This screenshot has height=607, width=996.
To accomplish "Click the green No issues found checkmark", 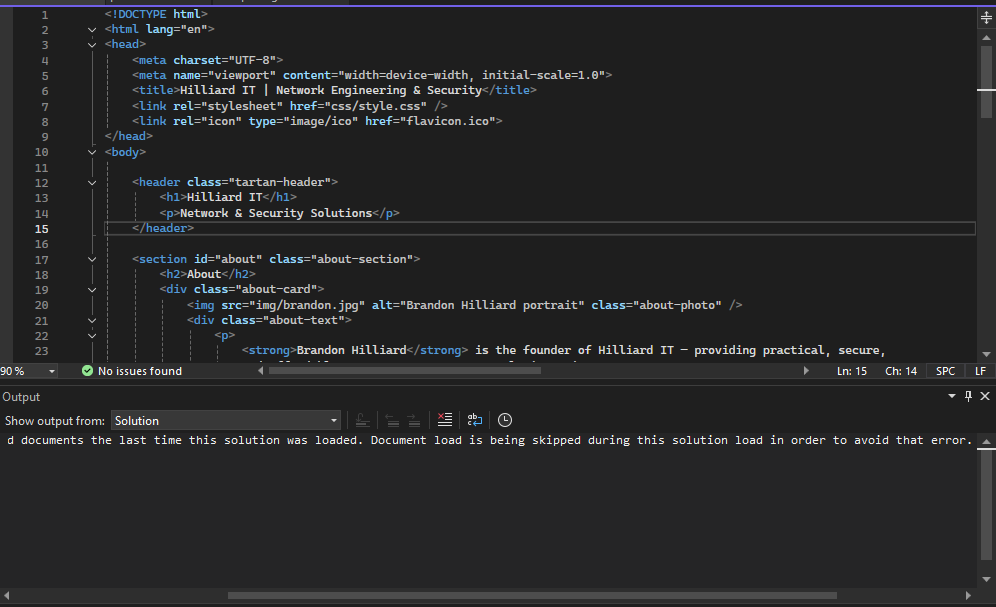I will click(x=90, y=370).
